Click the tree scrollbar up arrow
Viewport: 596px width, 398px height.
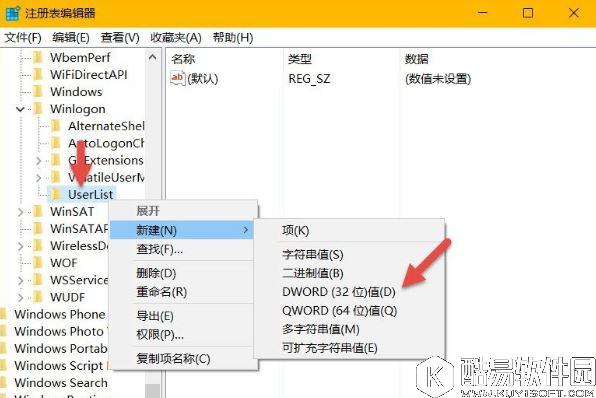coord(153,58)
